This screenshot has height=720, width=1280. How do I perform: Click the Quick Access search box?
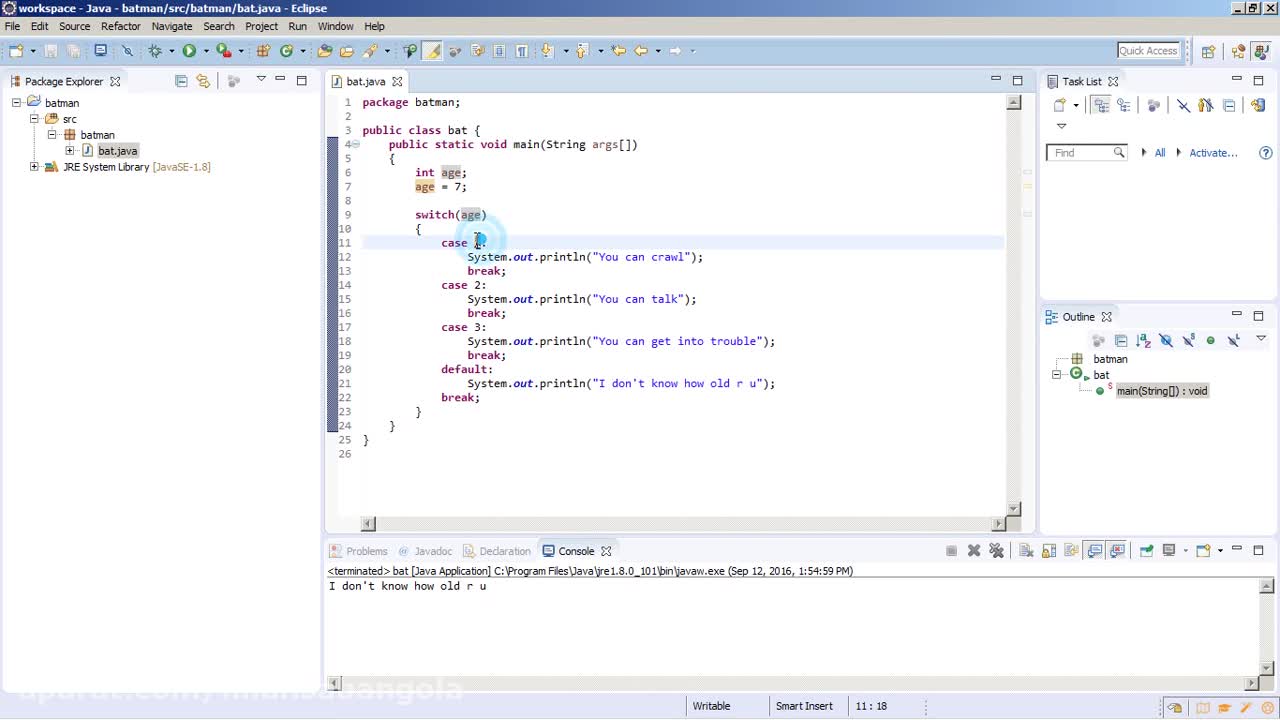[x=1147, y=51]
